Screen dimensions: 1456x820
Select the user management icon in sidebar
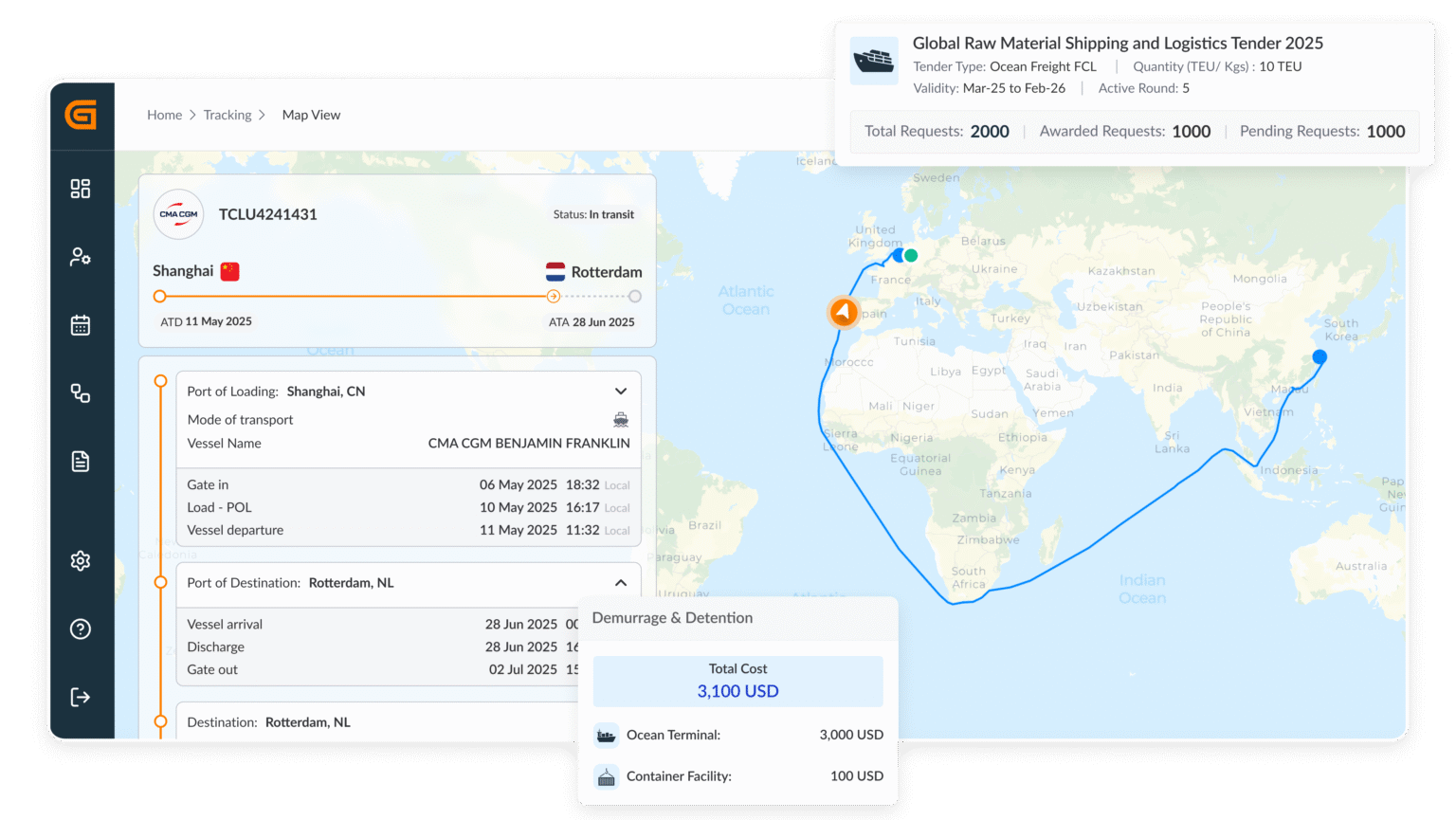[81, 256]
